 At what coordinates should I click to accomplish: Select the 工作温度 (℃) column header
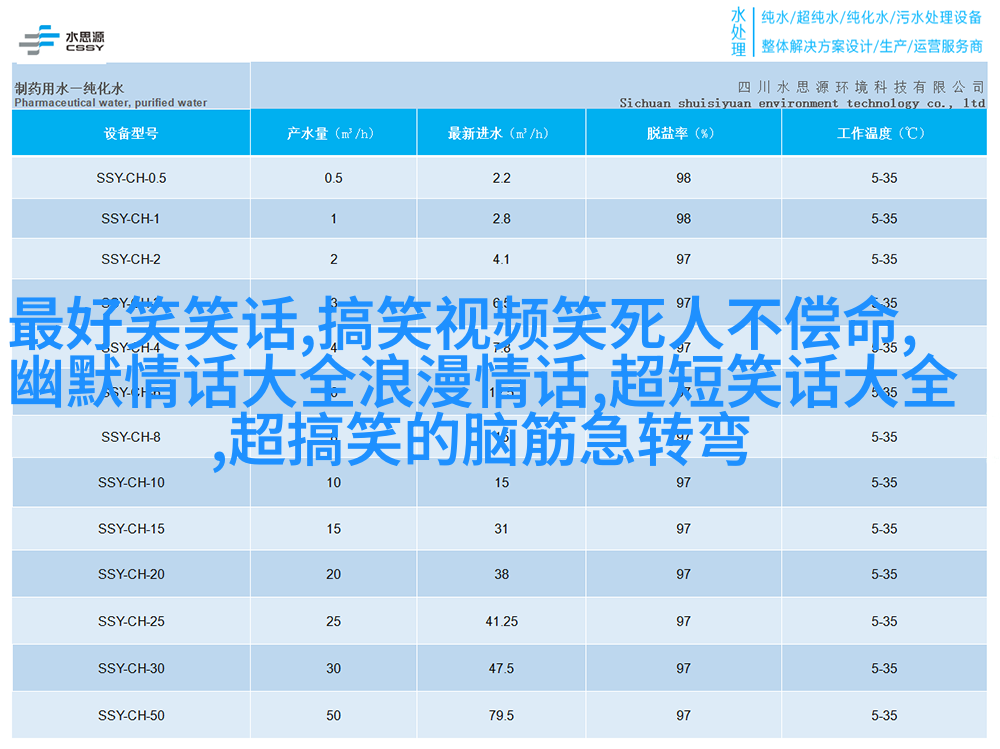(x=883, y=133)
